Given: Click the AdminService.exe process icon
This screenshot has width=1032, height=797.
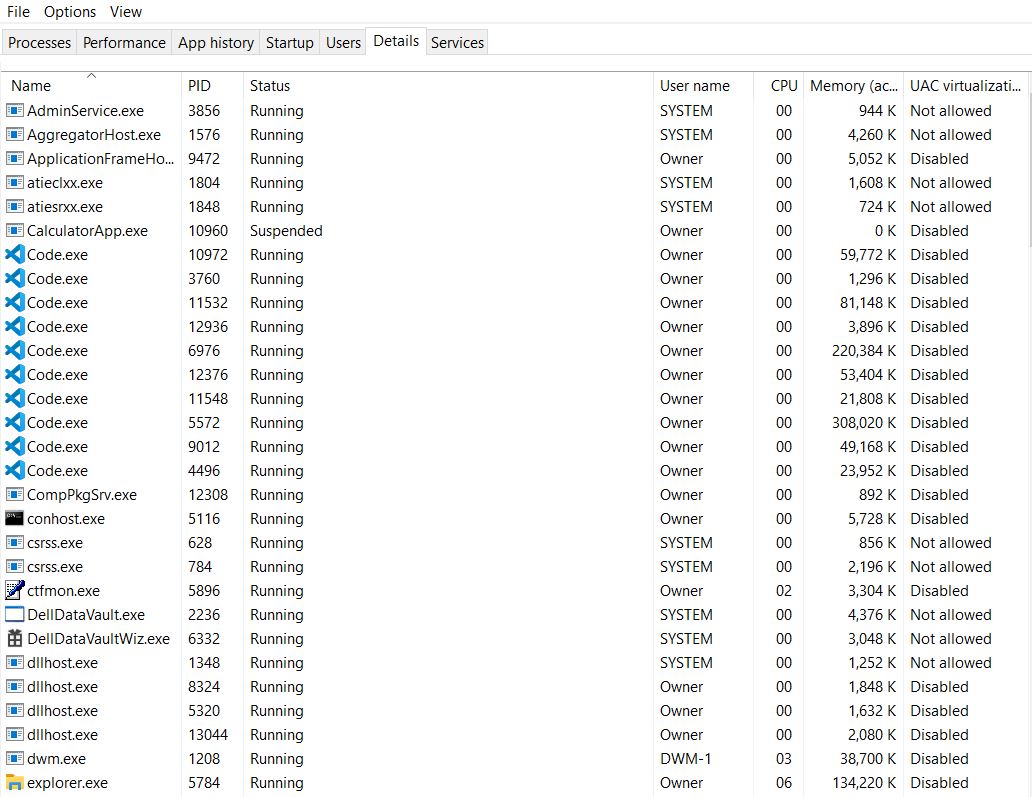Looking at the screenshot, I should [14, 111].
